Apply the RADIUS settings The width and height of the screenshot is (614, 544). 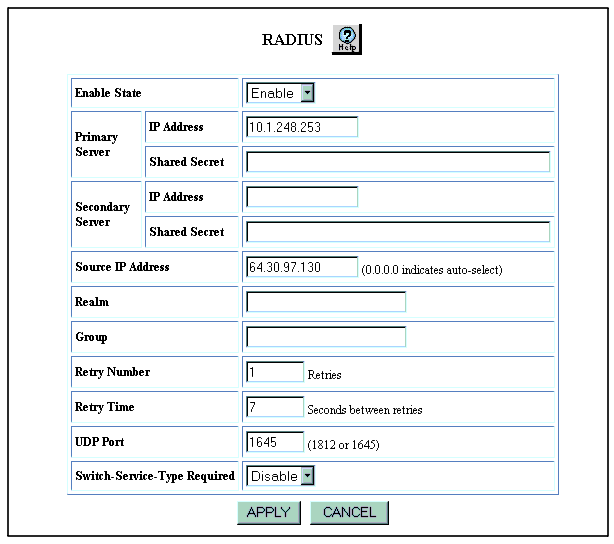[x=269, y=512]
